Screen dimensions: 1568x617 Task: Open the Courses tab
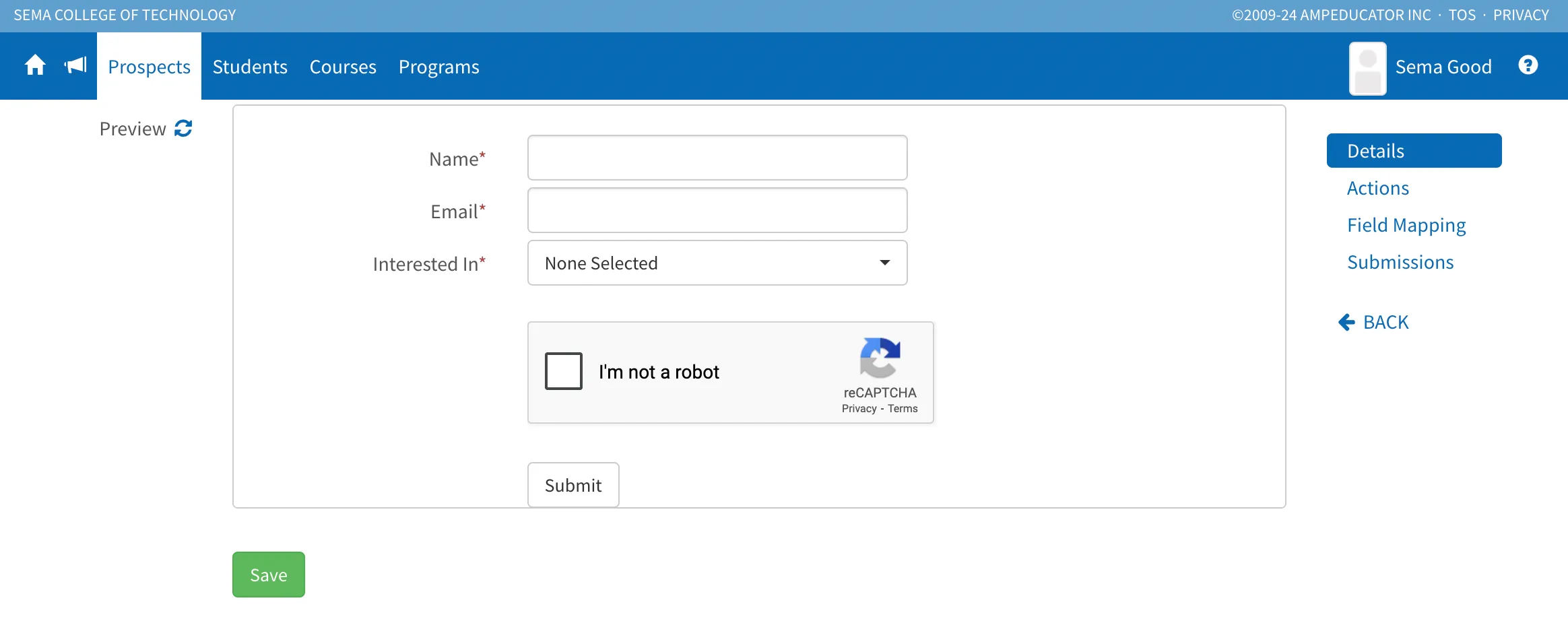point(343,67)
